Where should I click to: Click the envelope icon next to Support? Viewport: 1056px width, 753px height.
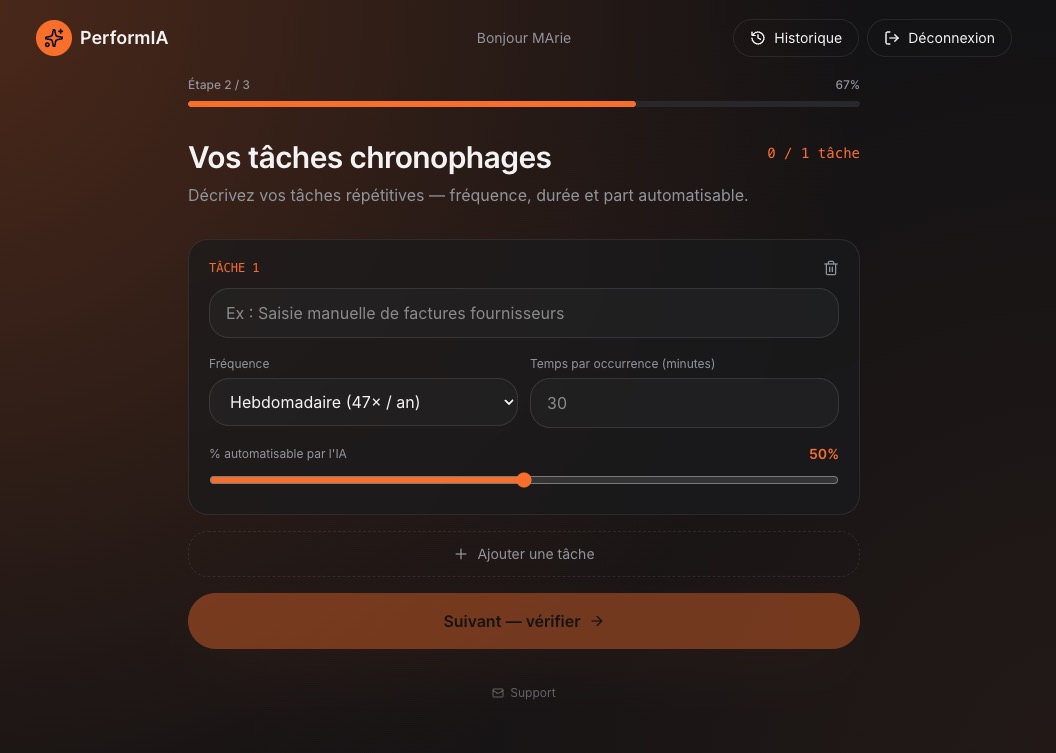[x=498, y=693]
